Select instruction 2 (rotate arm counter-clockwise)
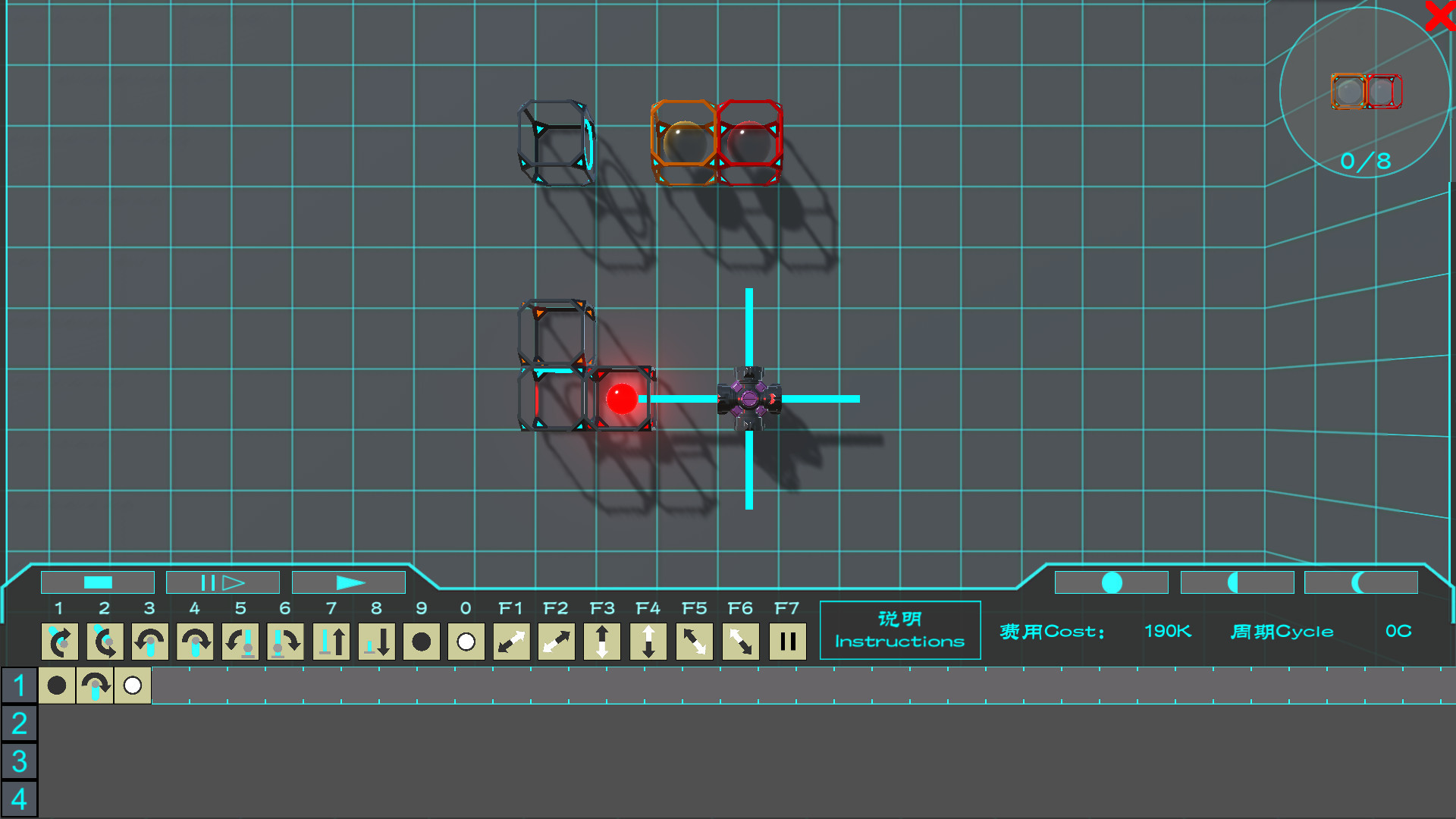The image size is (1456, 819). pos(105,642)
